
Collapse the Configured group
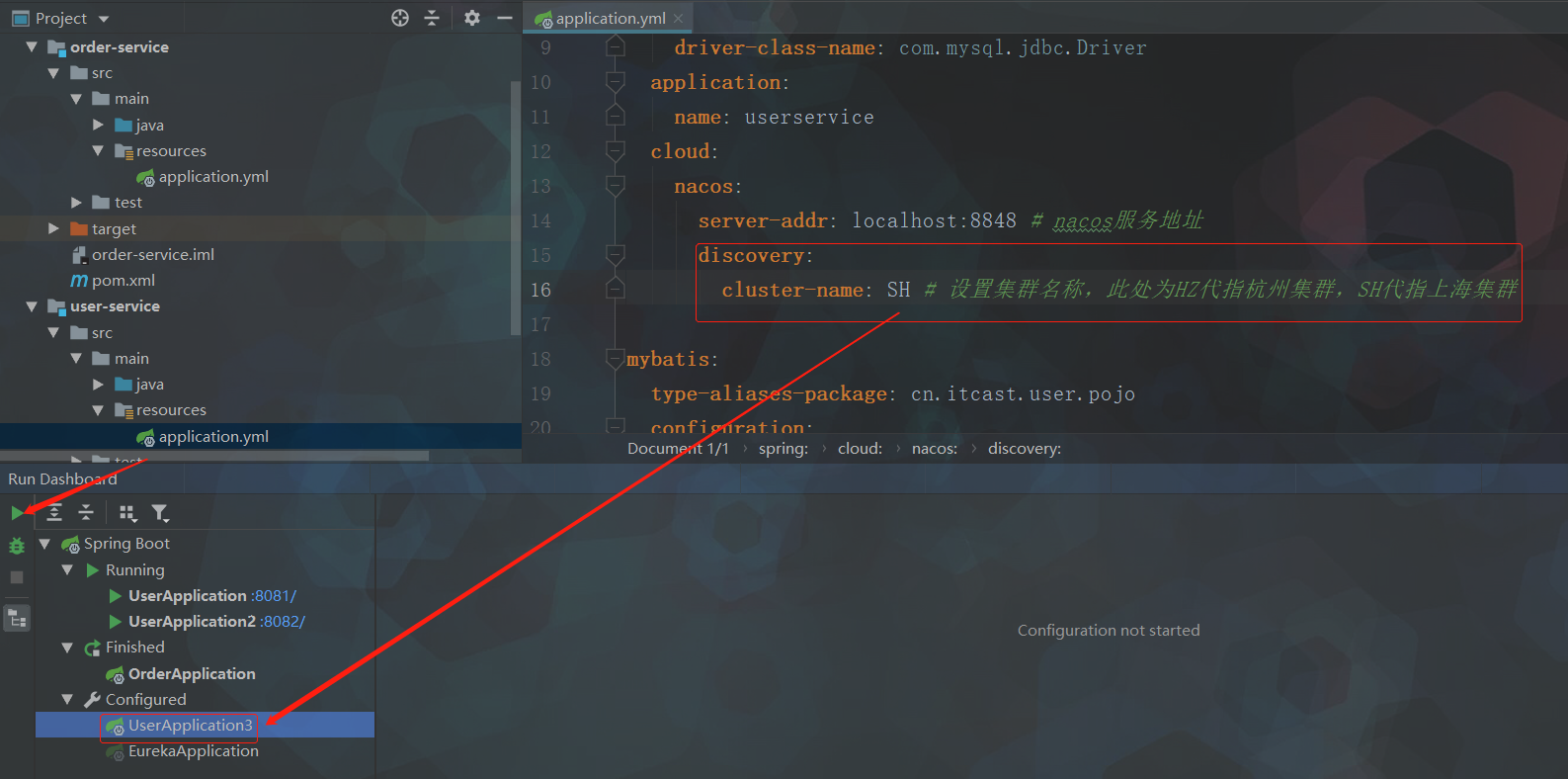pos(67,699)
